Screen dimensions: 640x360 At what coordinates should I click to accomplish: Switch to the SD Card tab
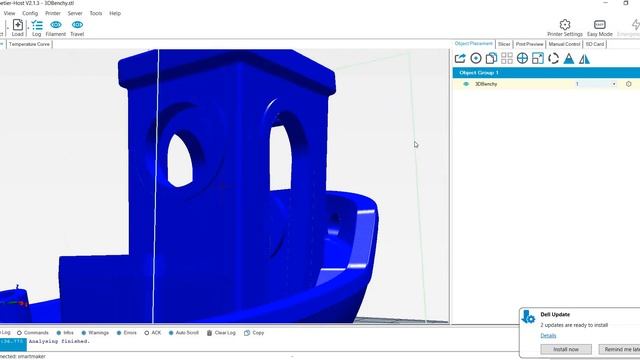(595, 44)
